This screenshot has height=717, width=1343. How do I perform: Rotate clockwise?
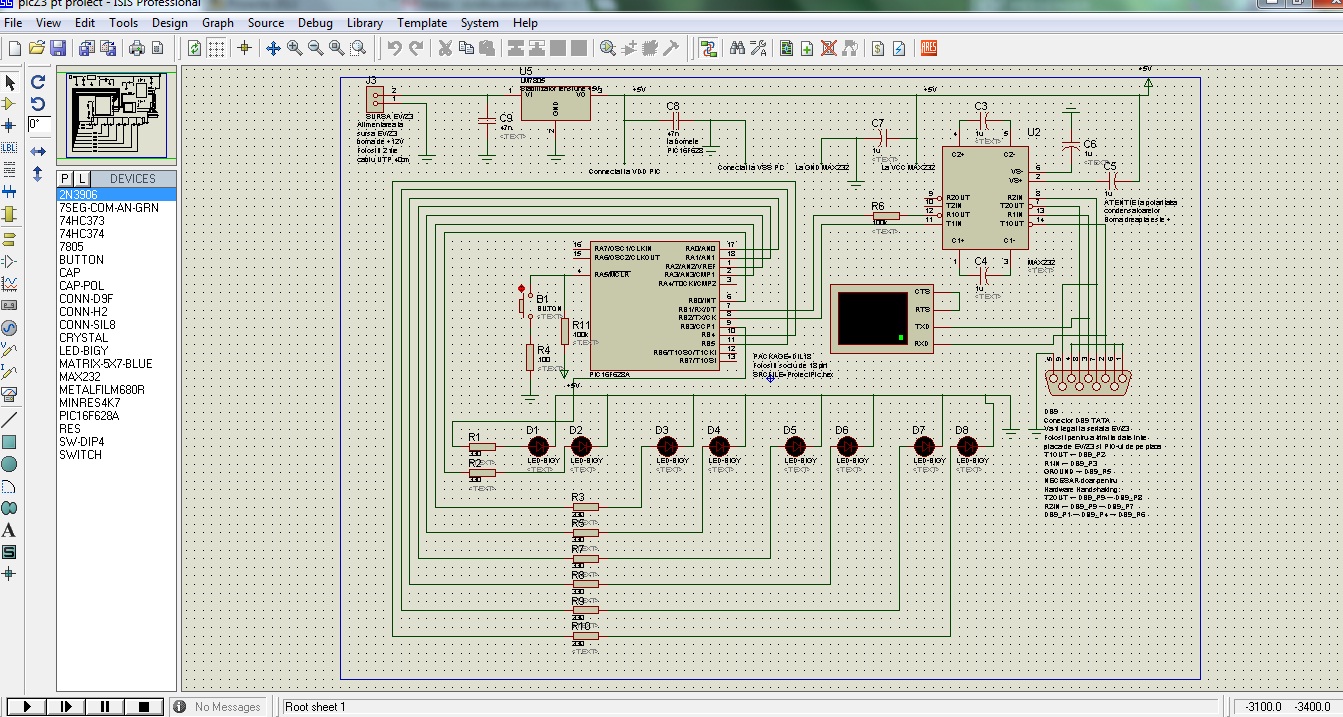click(38, 82)
